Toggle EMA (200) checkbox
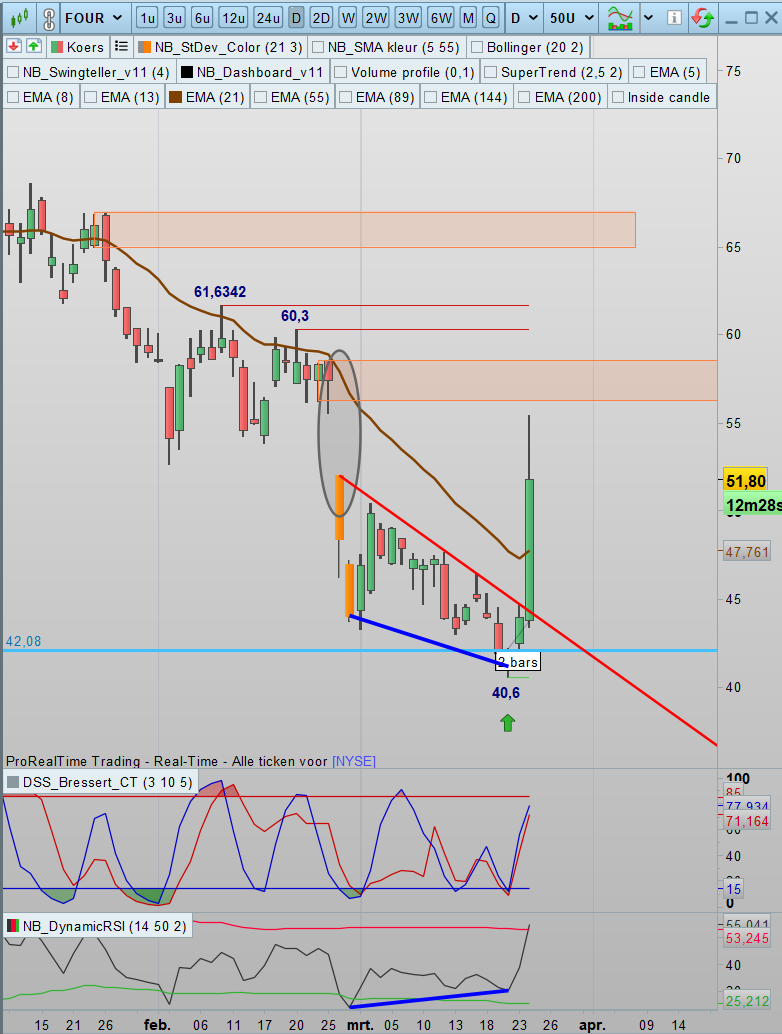 pyautogui.click(x=525, y=97)
